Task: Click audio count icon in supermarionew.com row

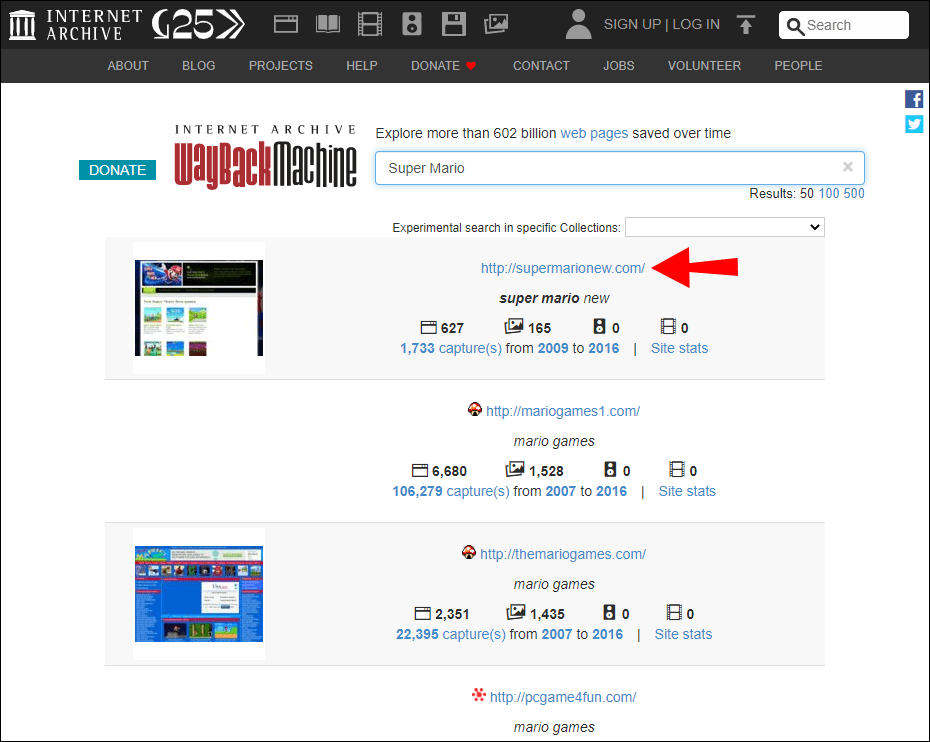Action: coord(600,327)
